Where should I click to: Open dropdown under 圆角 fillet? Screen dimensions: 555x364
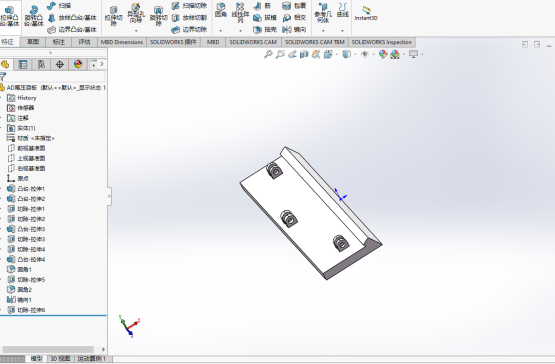pos(221,30)
